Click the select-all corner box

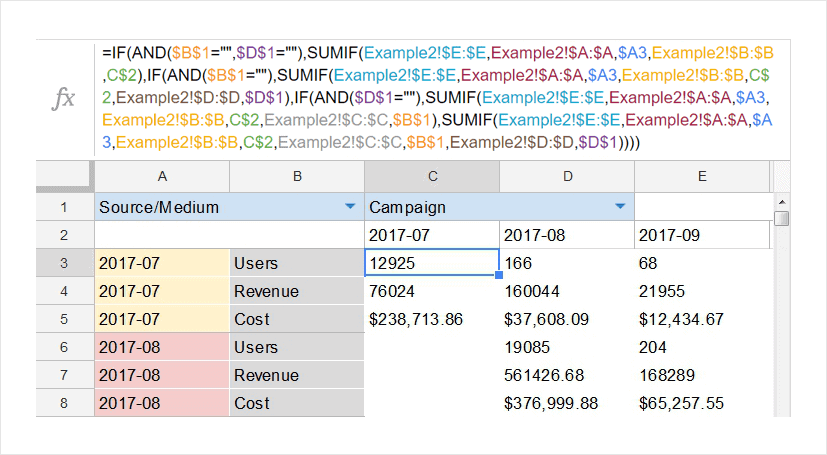coord(65,176)
